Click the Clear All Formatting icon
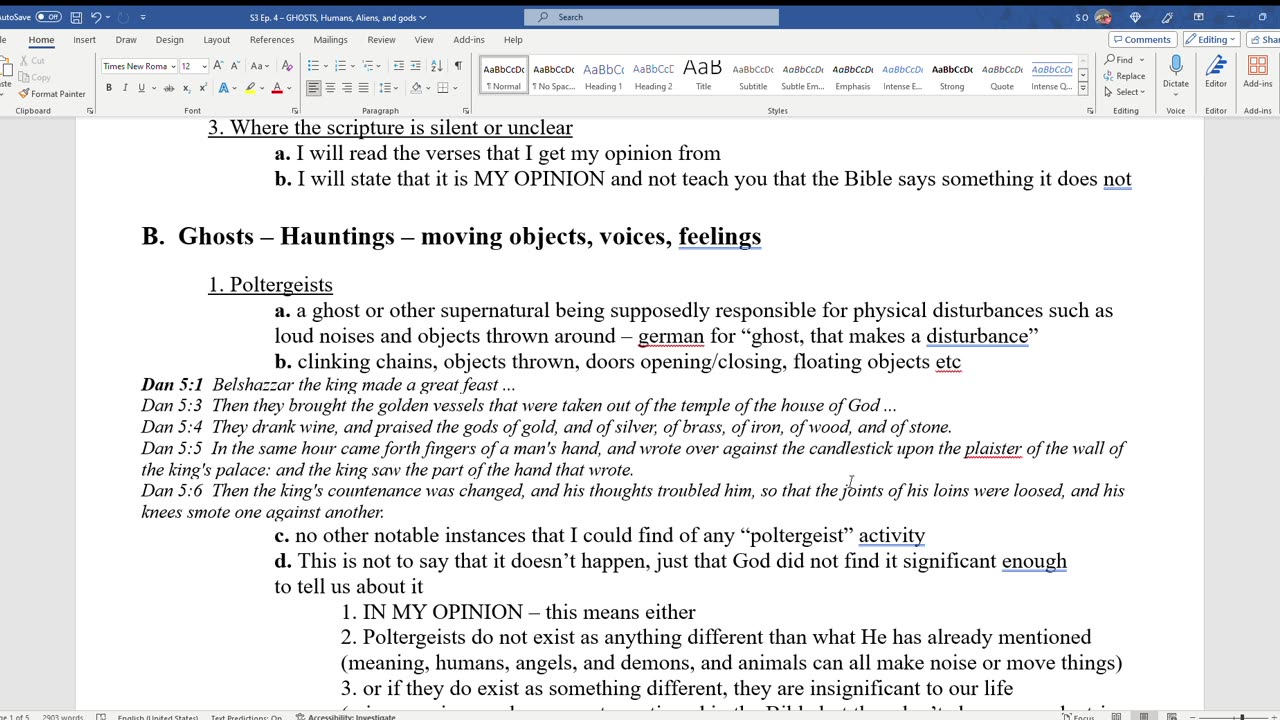 click(x=287, y=66)
